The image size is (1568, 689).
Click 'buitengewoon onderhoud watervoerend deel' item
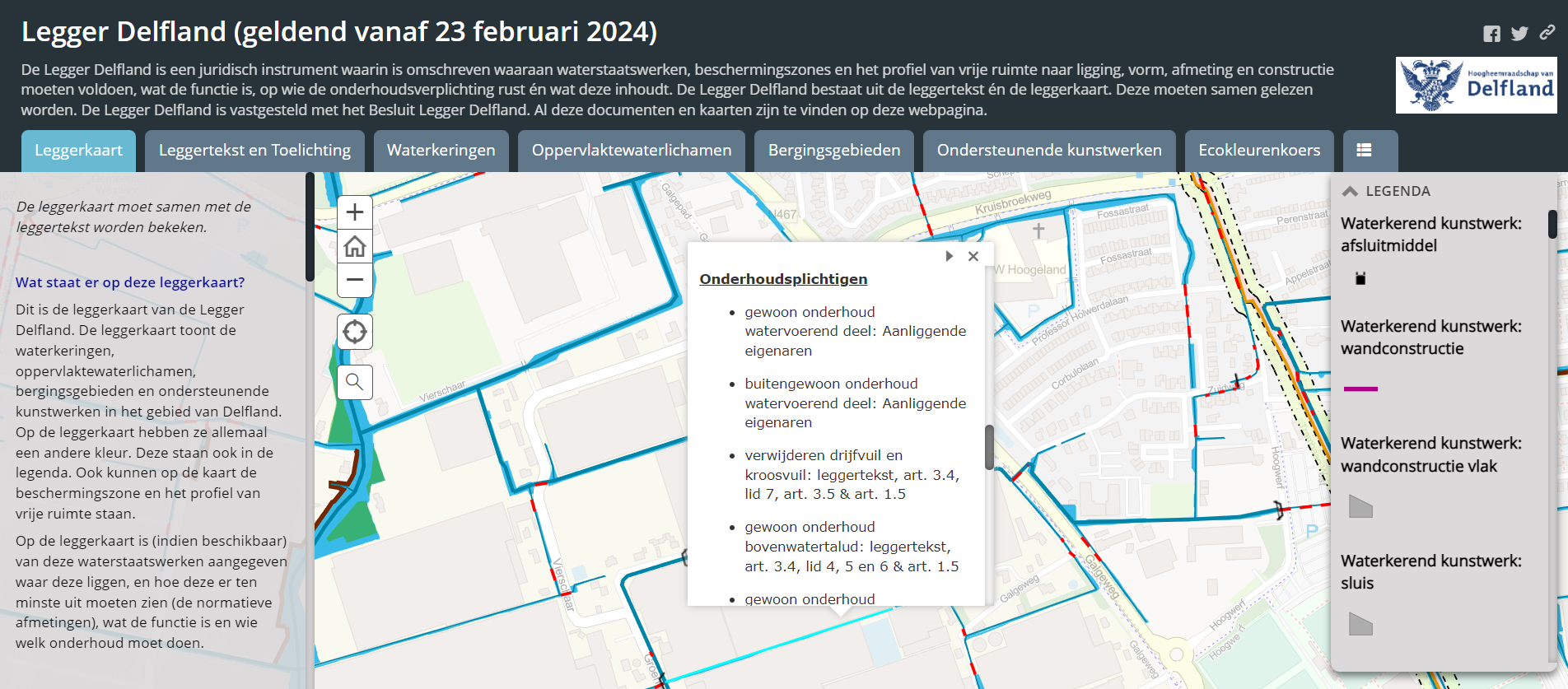pyautogui.click(x=855, y=403)
